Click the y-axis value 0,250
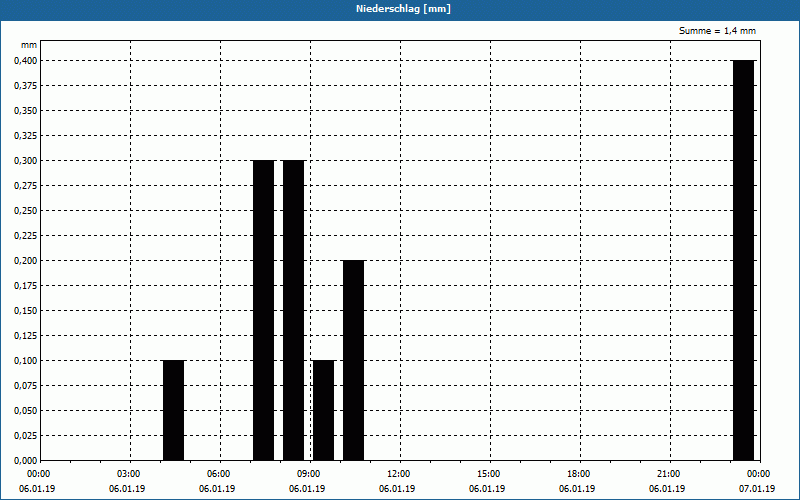This screenshot has height=500, width=800. click(26, 211)
